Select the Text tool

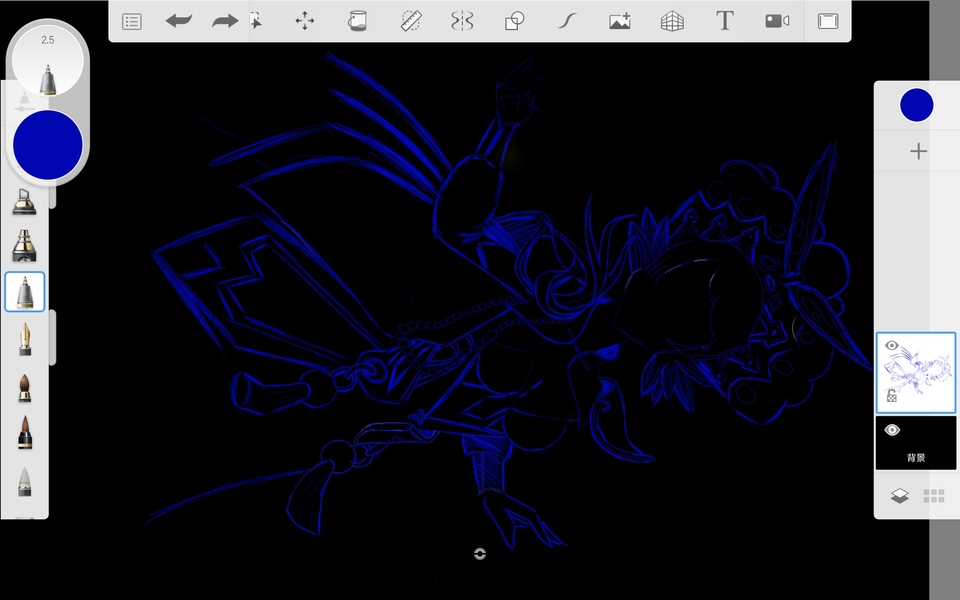[725, 21]
